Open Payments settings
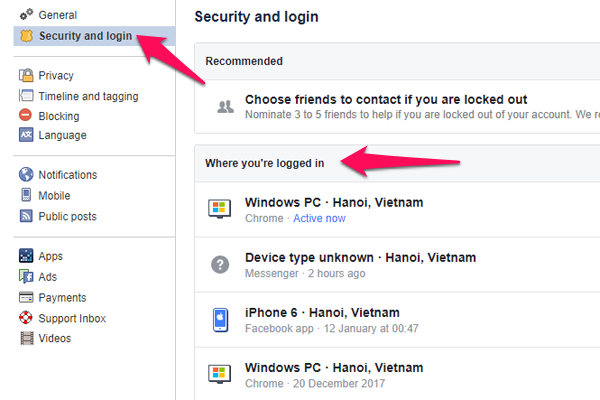 tap(62, 297)
